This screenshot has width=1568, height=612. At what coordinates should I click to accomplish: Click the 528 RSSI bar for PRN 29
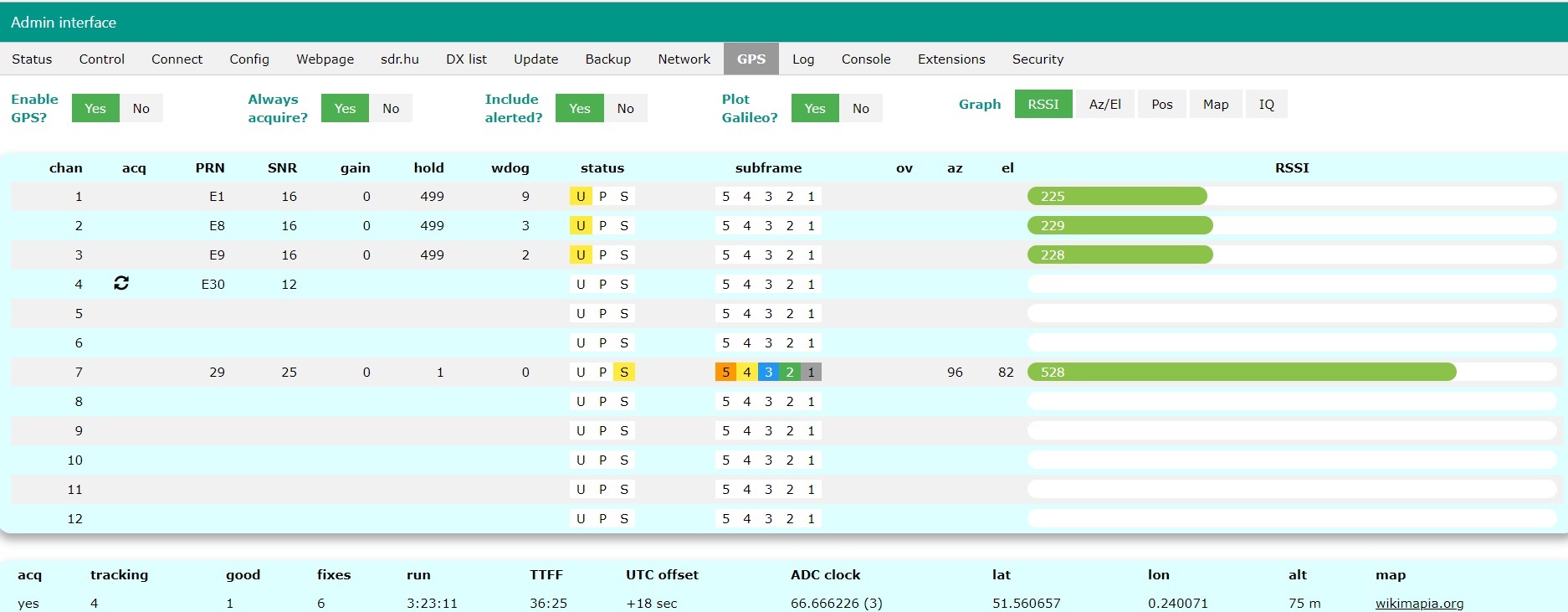click(1241, 373)
